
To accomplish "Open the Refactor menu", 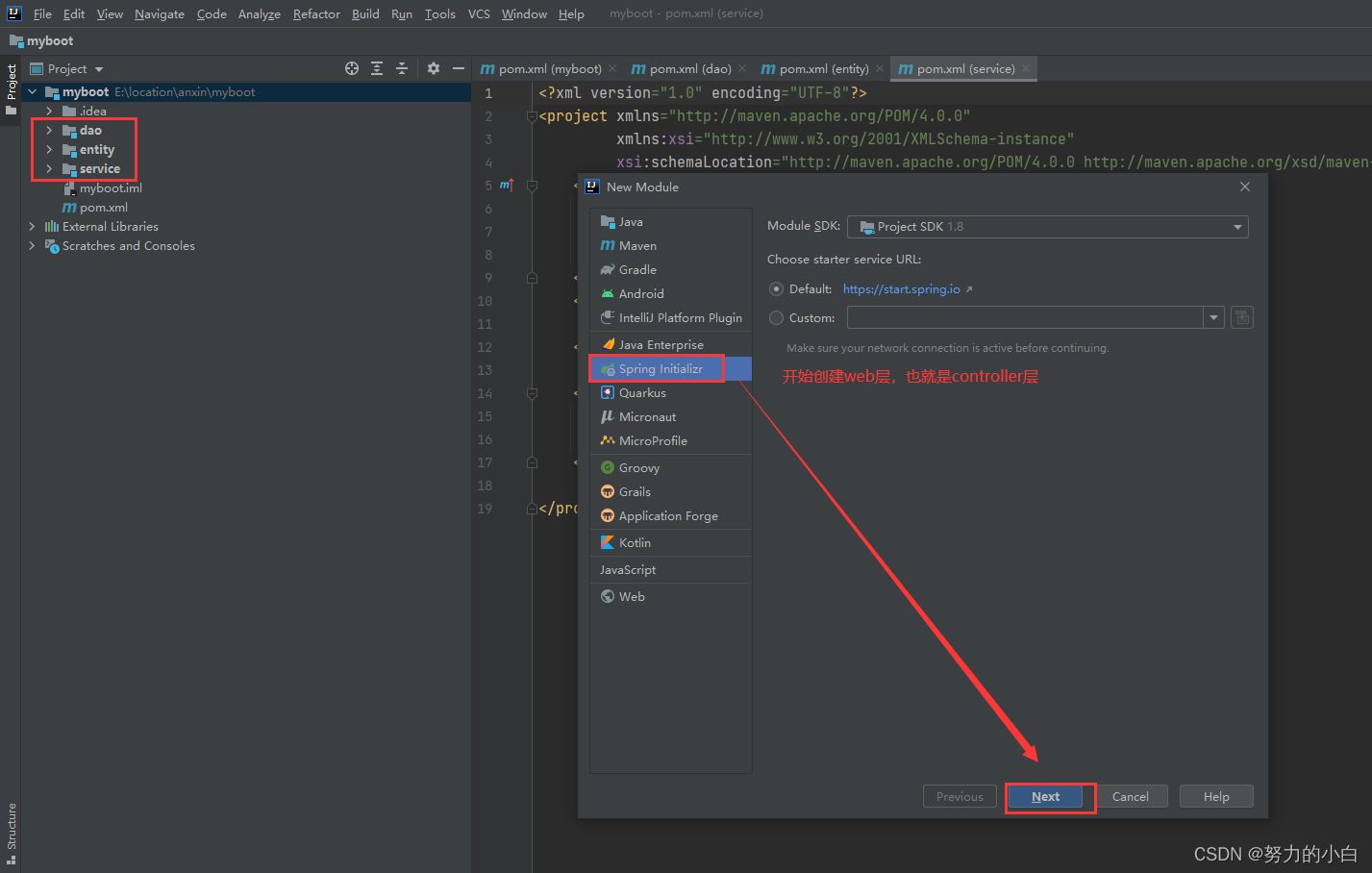I will tap(316, 14).
